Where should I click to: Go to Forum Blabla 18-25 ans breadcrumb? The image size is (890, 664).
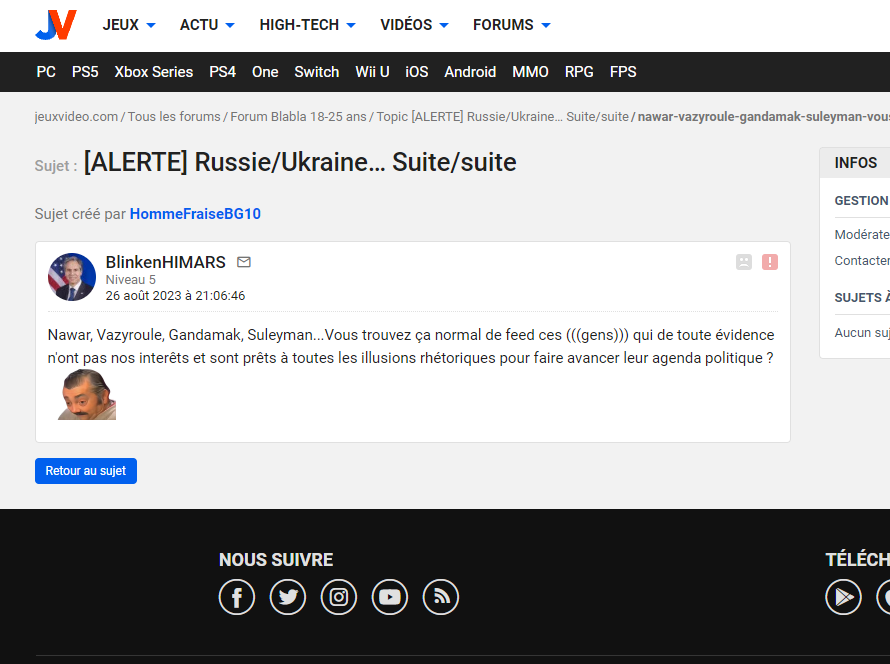pos(298,117)
